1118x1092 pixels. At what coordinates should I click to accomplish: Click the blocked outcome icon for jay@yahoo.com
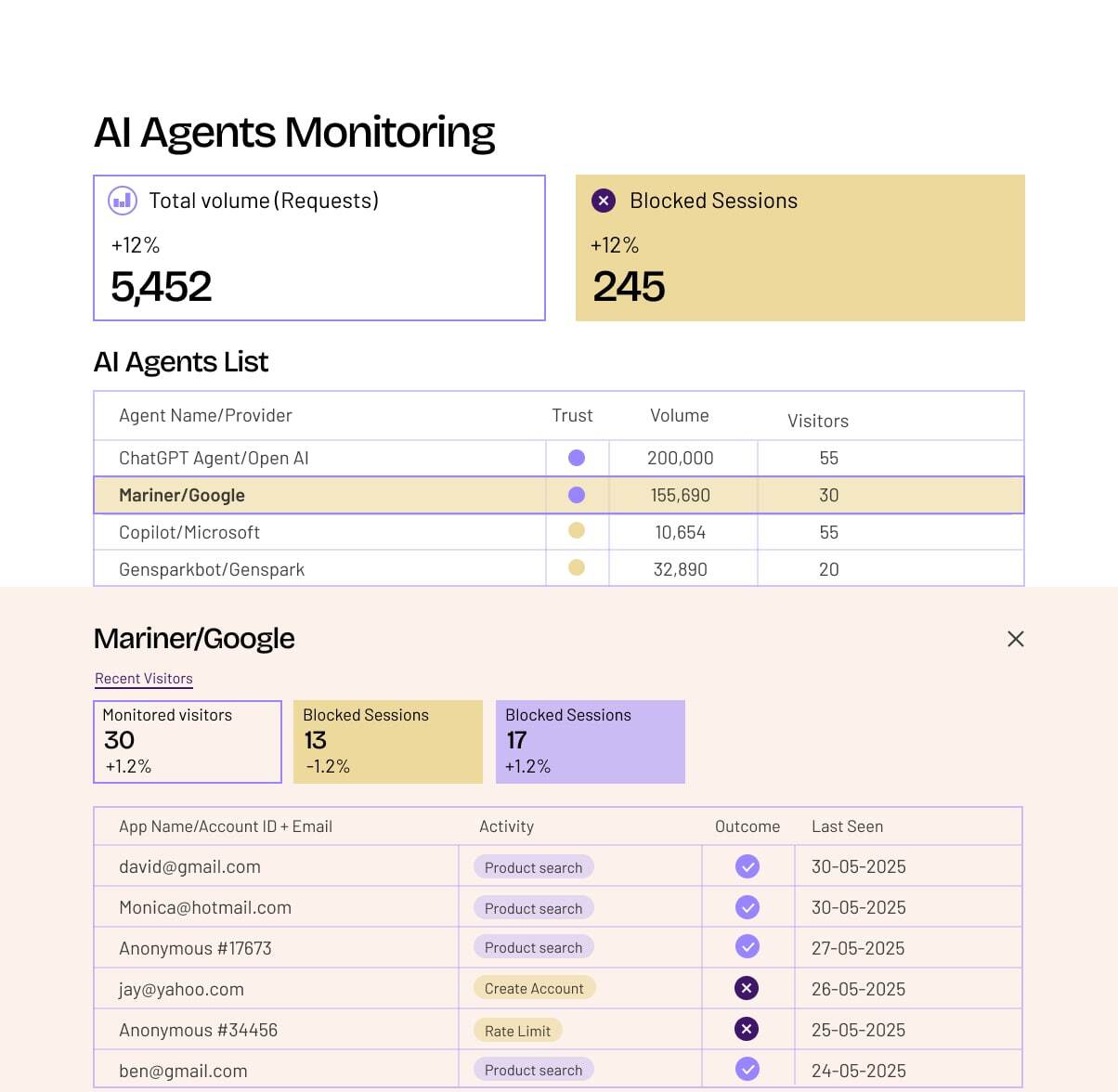747,988
